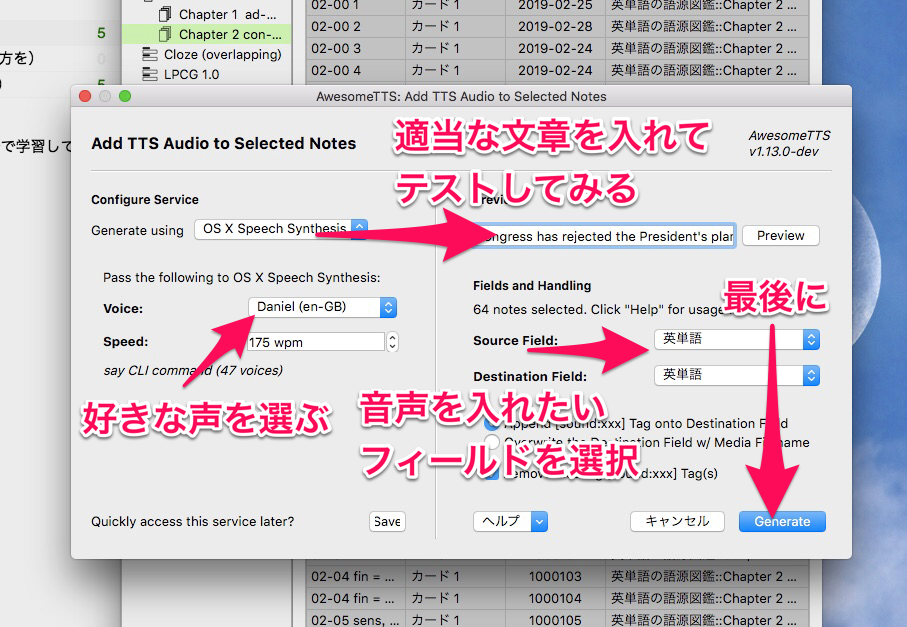Click the preview text input field
The image size is (907, 627).
604,236
